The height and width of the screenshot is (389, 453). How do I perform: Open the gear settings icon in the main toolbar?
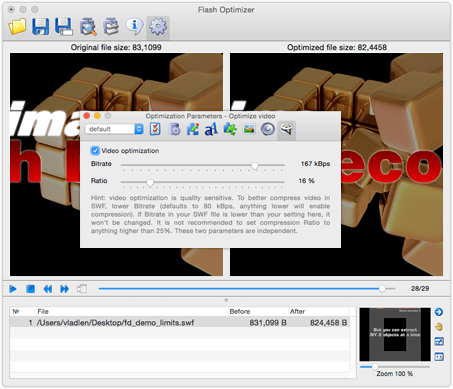click(x=158, y=27)
